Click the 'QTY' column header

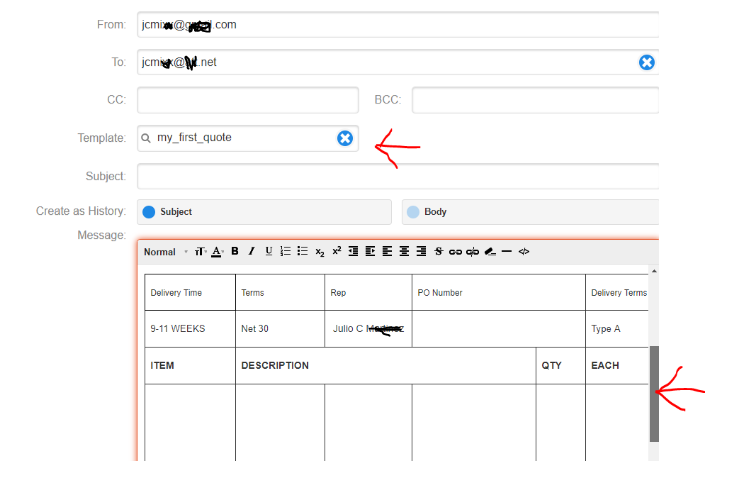pos(561,366)
